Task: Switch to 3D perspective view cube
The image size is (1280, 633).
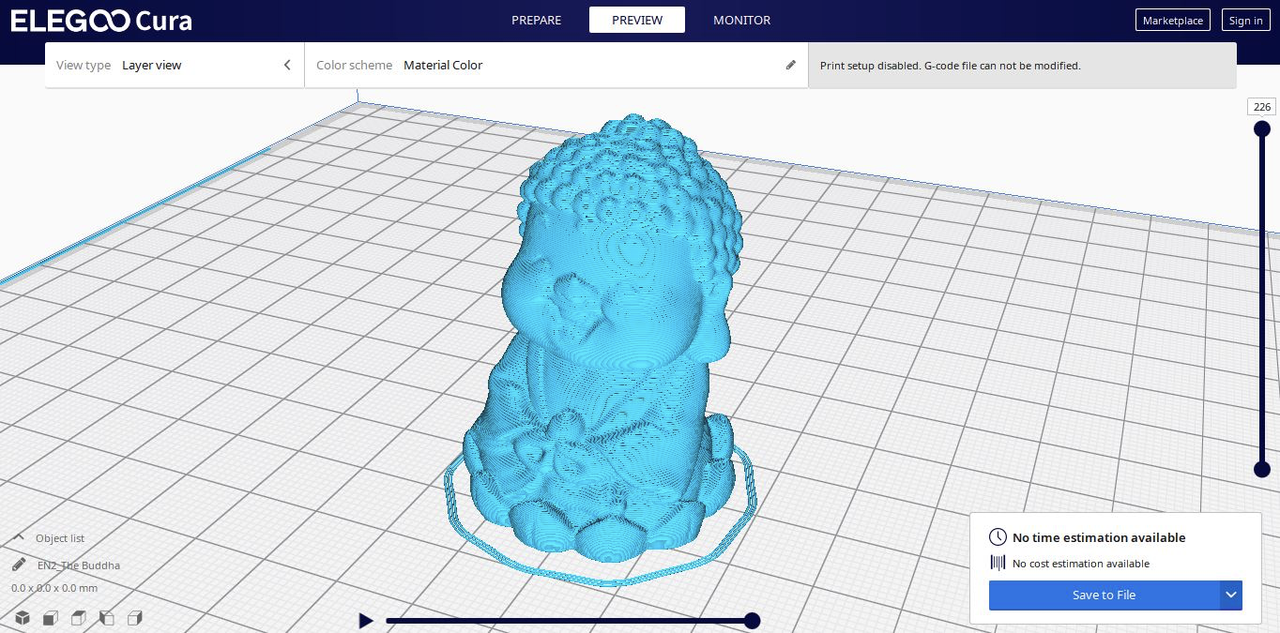Action: 21,618
